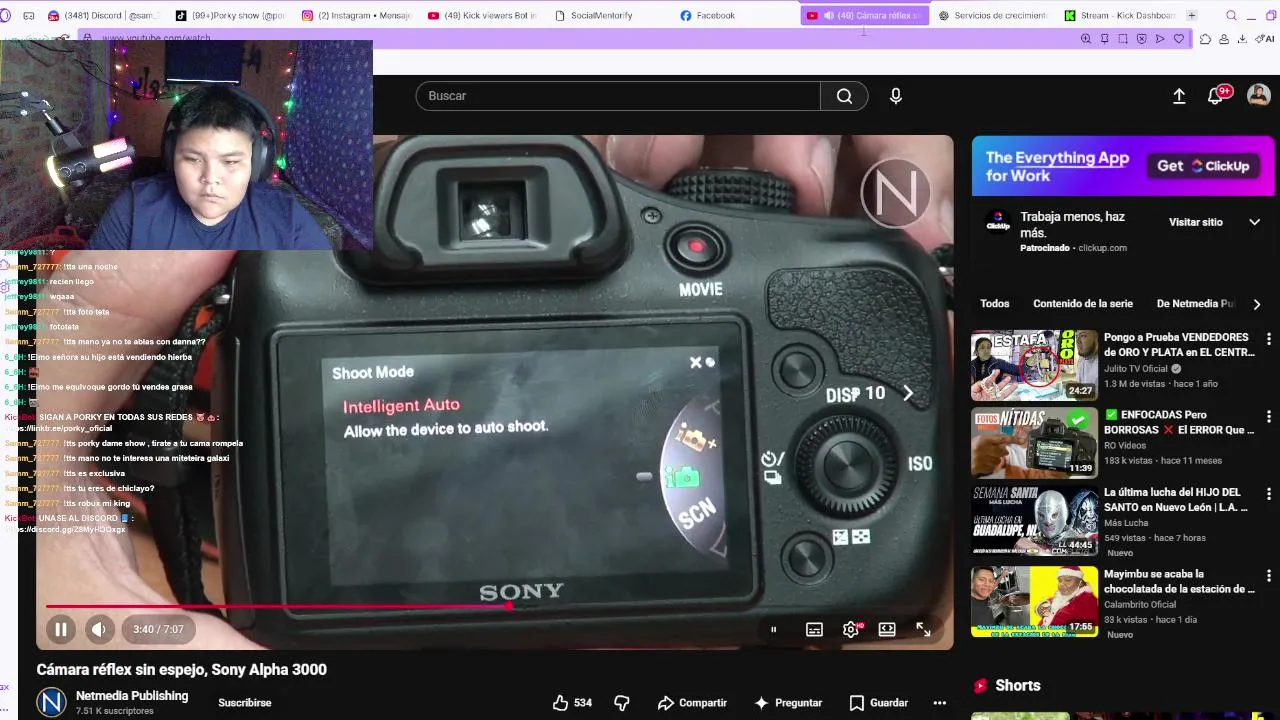
Task: Open the more menu for the ENFOCADAS video
Action: (x=1268, y=416)
